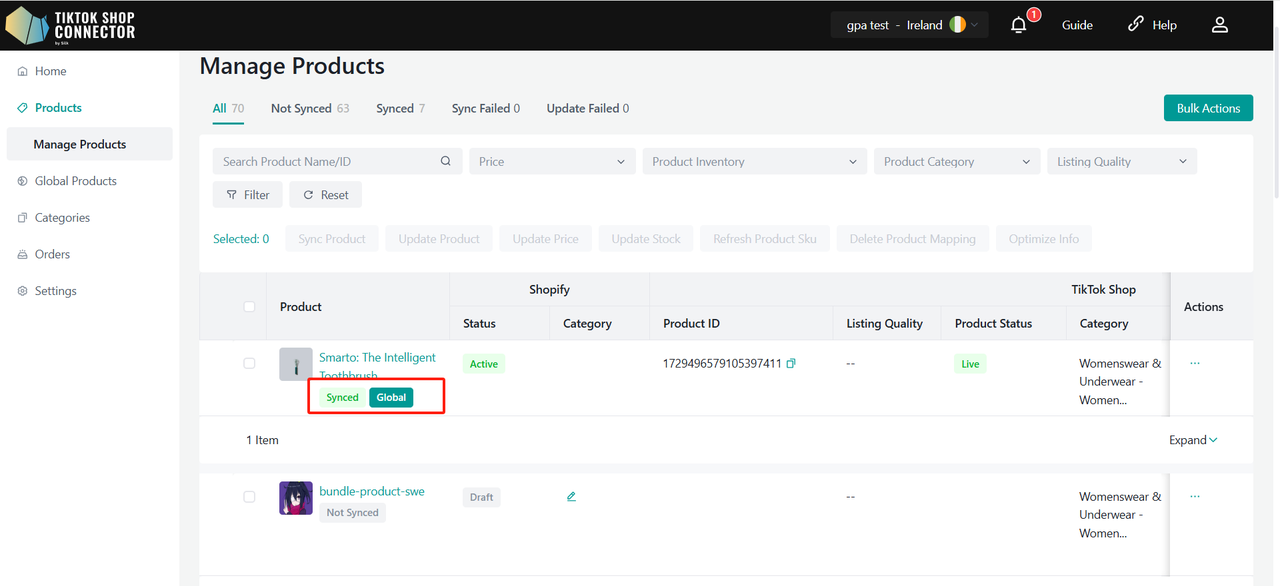Expand the 1 Item variant row
Viewport: 1280px width, 586px height.
1193,440
